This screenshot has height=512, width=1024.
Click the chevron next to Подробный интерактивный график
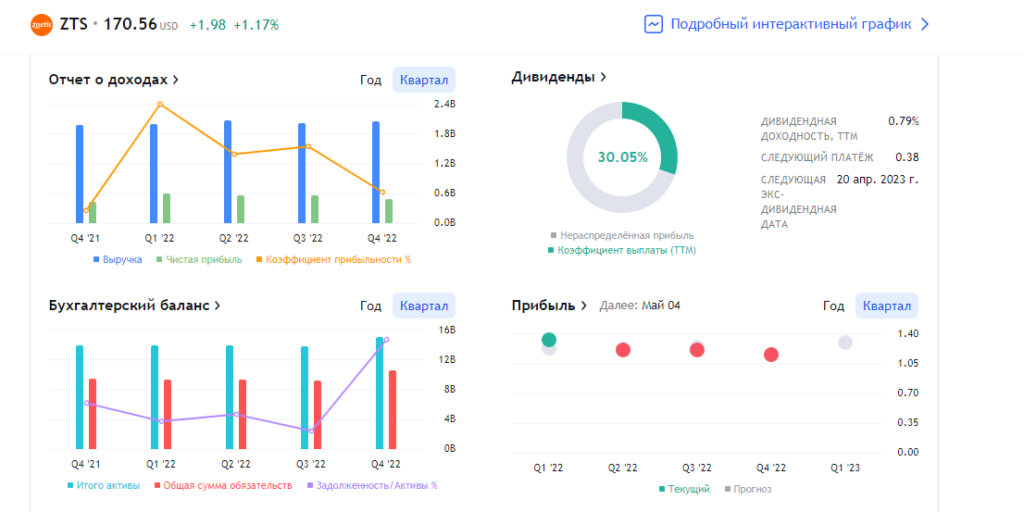coord(924,25)
